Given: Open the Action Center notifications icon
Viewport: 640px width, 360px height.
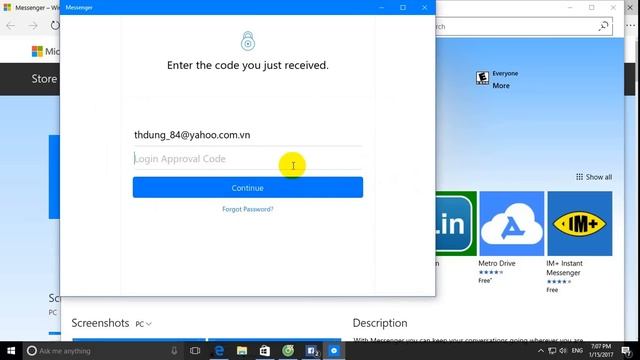Looking at the screenshot, I should pos(626,351).
